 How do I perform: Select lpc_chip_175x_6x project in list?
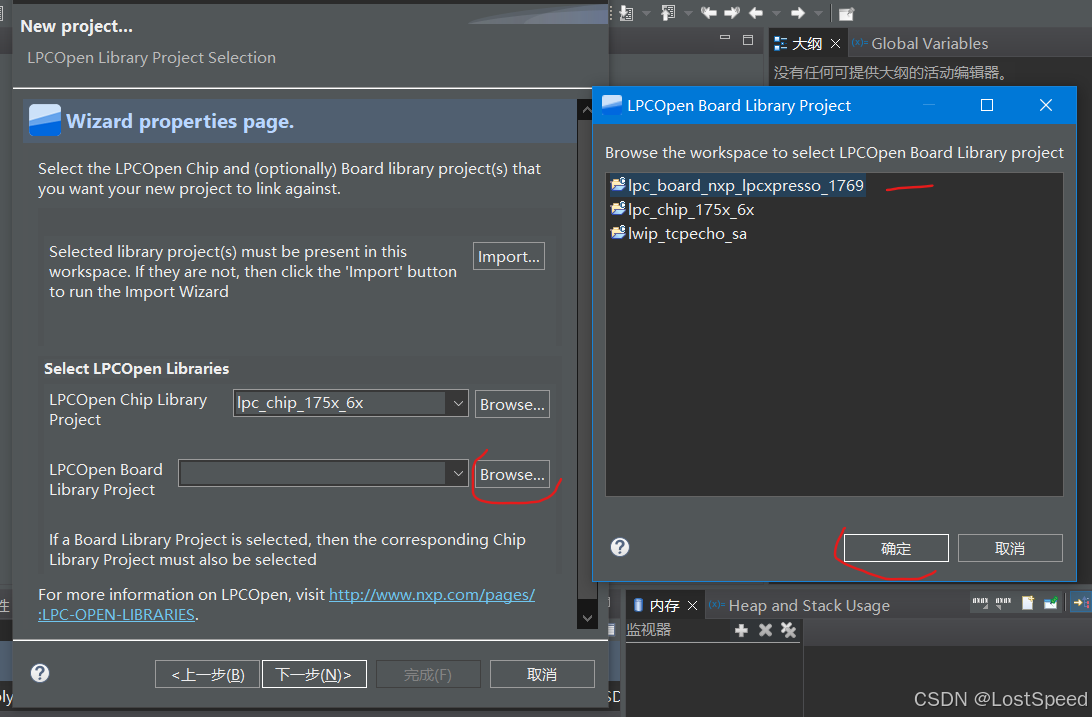pyautogui.click(x=682, y=210)
